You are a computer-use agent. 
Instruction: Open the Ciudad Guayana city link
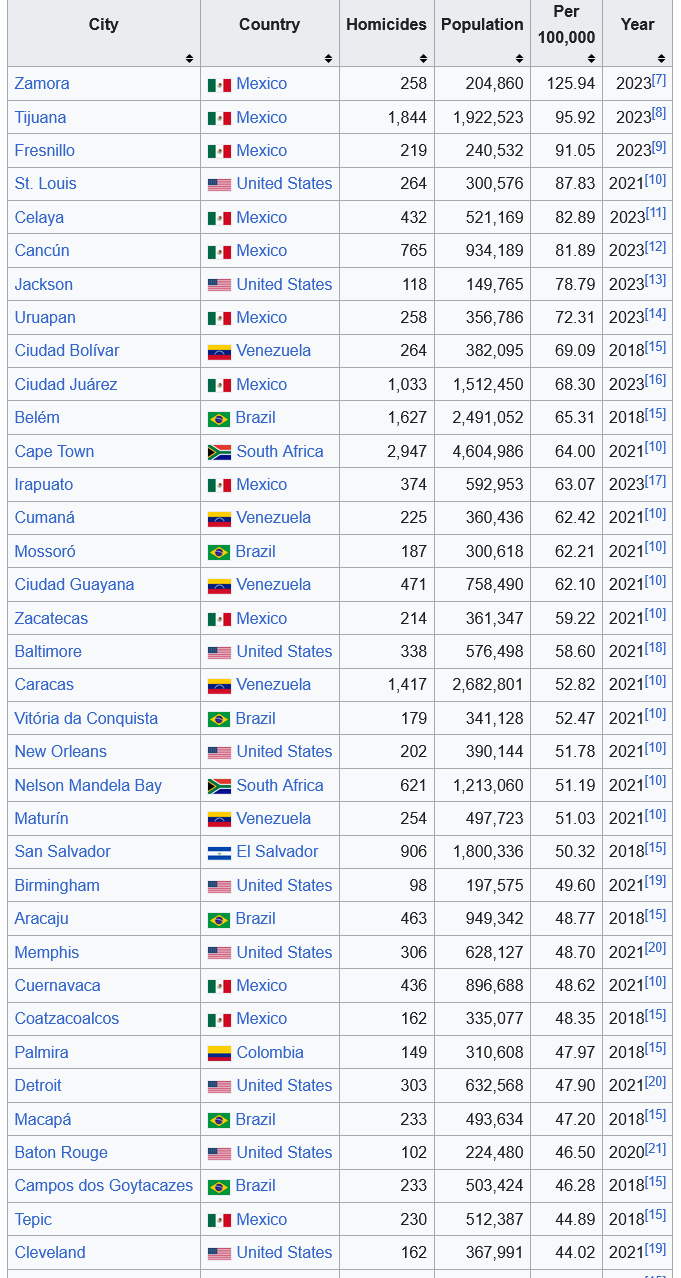point(74,584)
